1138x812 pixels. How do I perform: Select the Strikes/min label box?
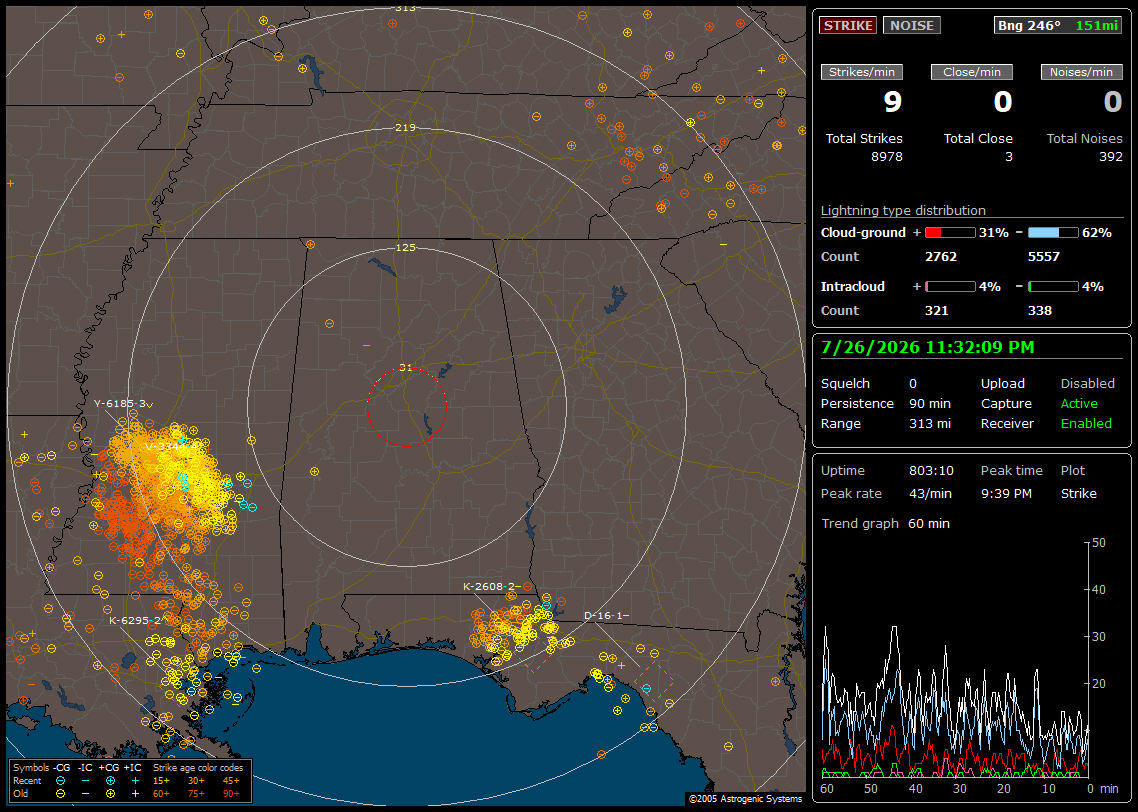[862, 72]
